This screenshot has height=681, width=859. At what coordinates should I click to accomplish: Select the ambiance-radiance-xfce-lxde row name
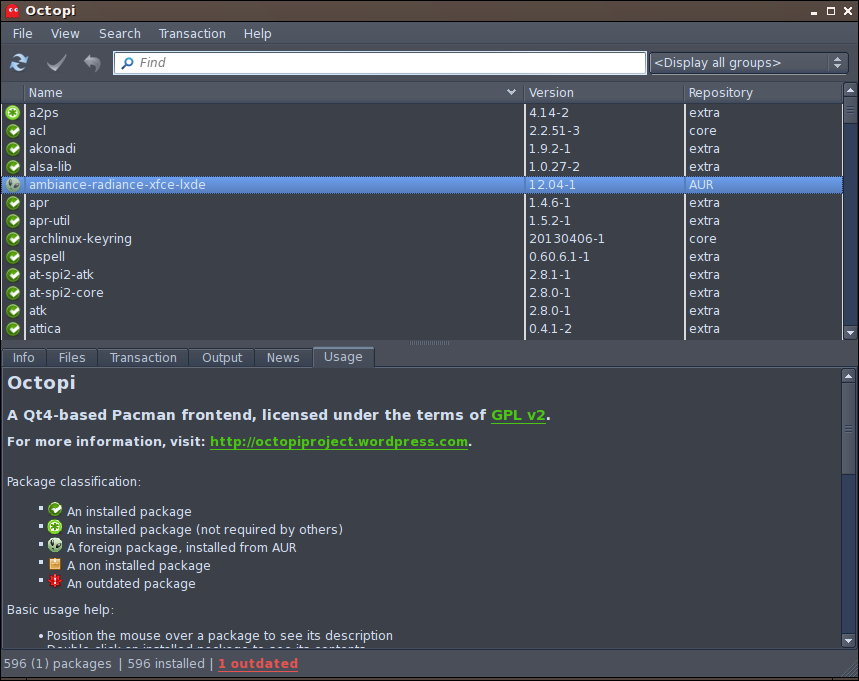click(117, 185)
